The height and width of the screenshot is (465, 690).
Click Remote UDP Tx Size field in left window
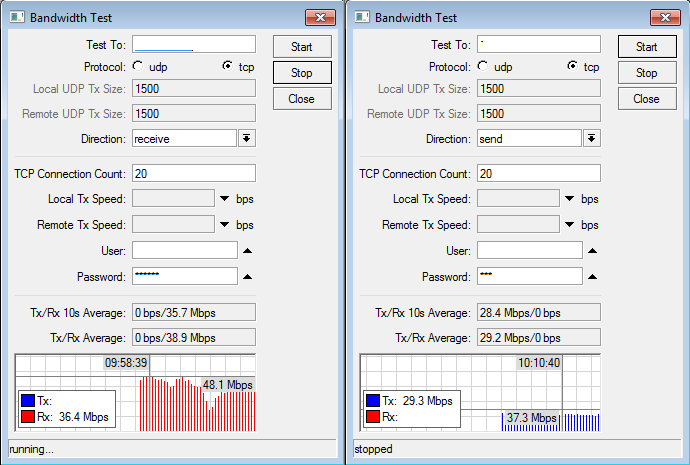coord(194,114)
